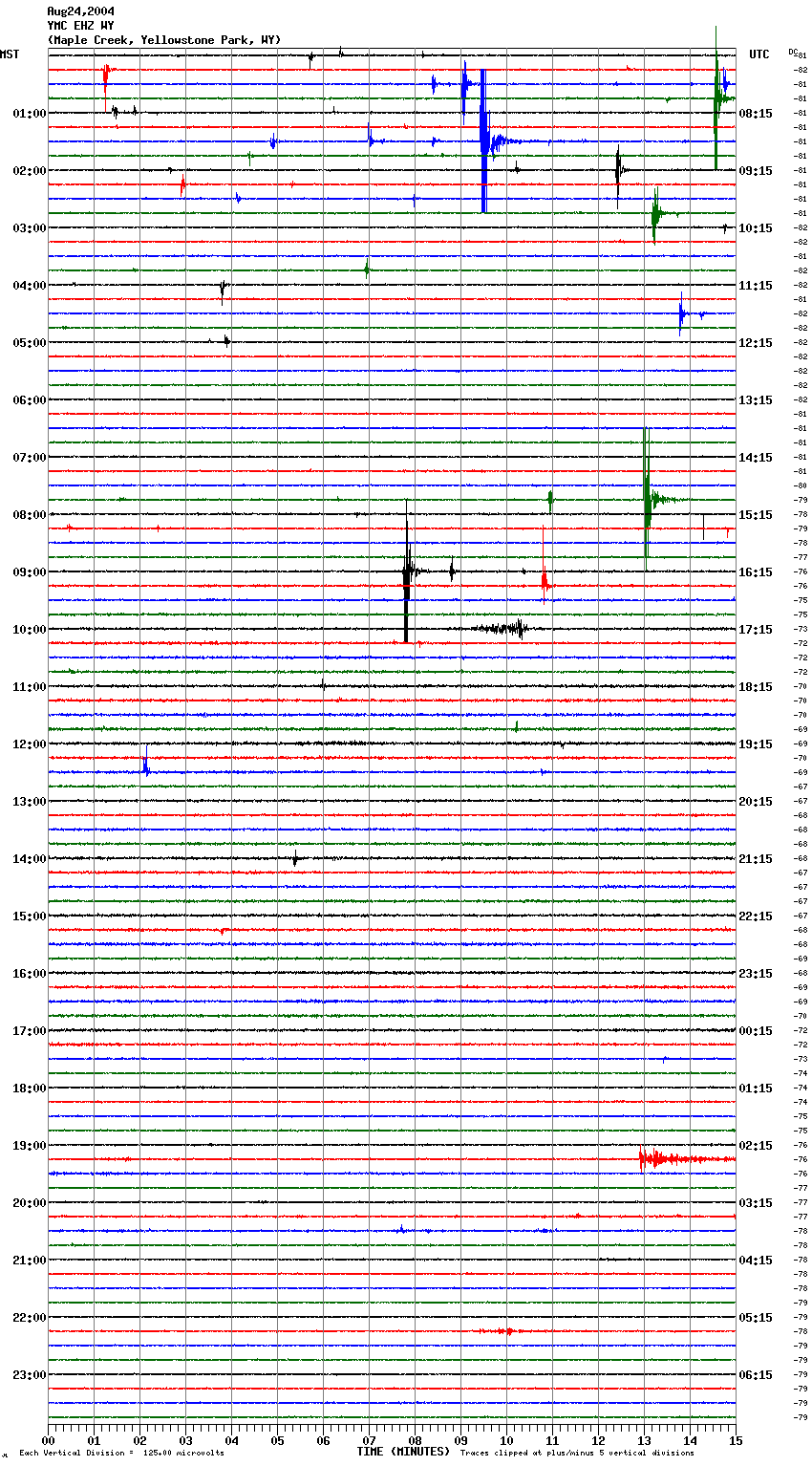Select the 09:00 MST row label

point(30,572)
